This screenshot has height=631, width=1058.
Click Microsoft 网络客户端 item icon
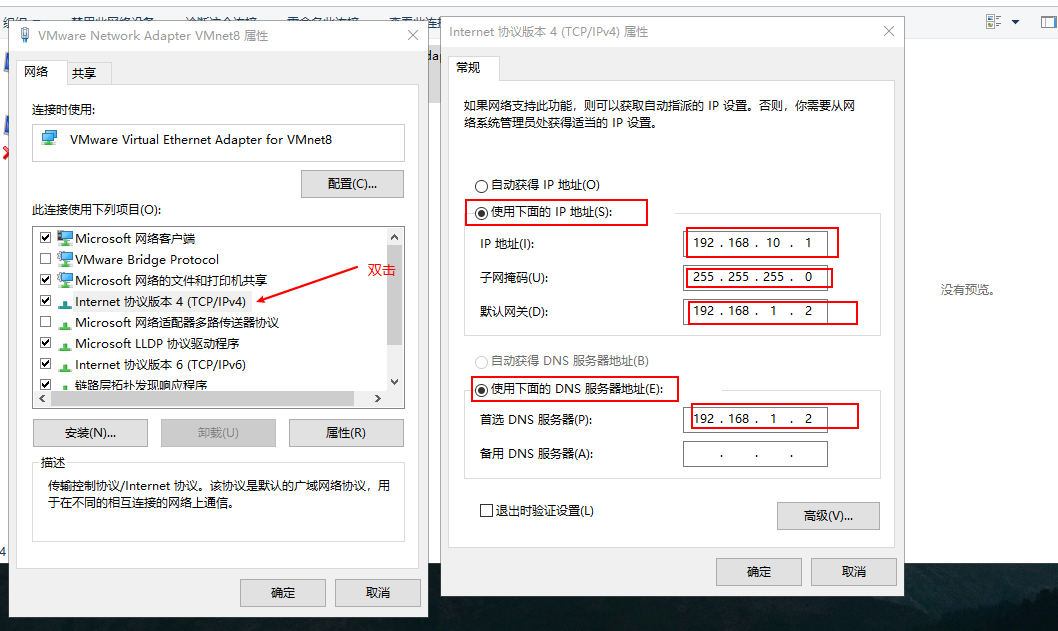(x=65, y=238)
